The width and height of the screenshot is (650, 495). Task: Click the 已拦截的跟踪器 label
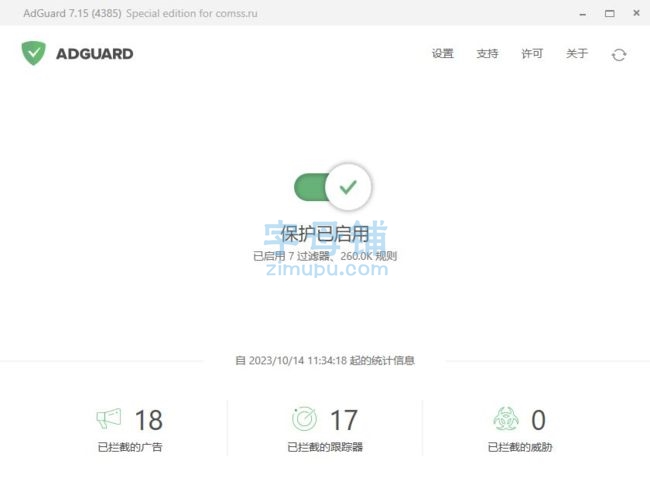click(x=325, y=447)
